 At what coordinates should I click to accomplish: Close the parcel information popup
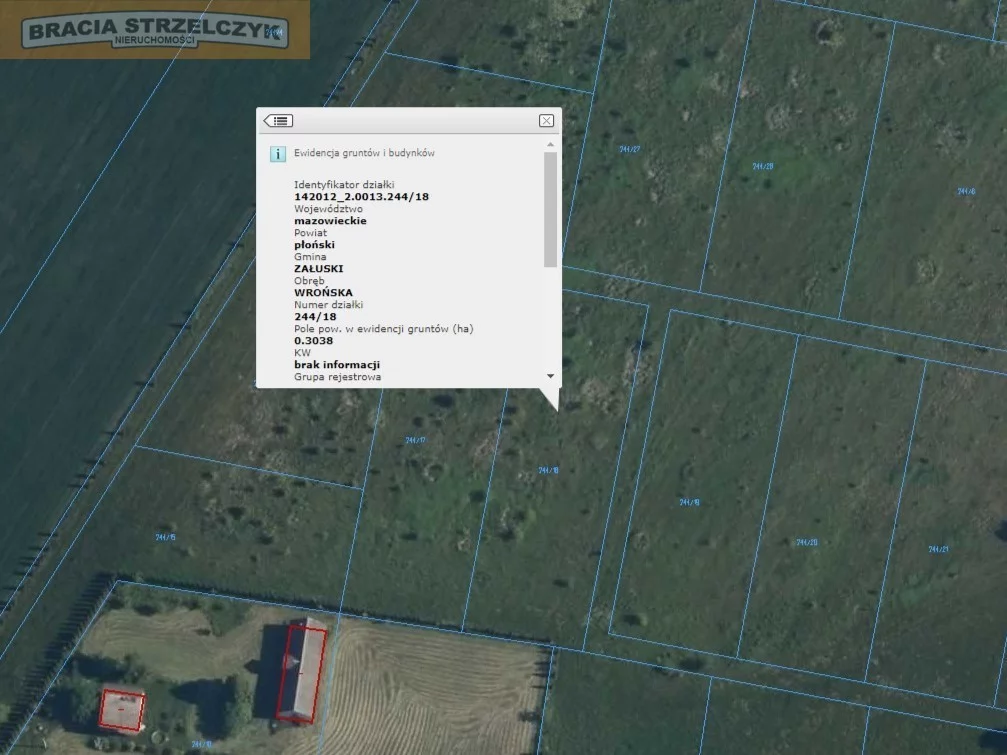546,121
